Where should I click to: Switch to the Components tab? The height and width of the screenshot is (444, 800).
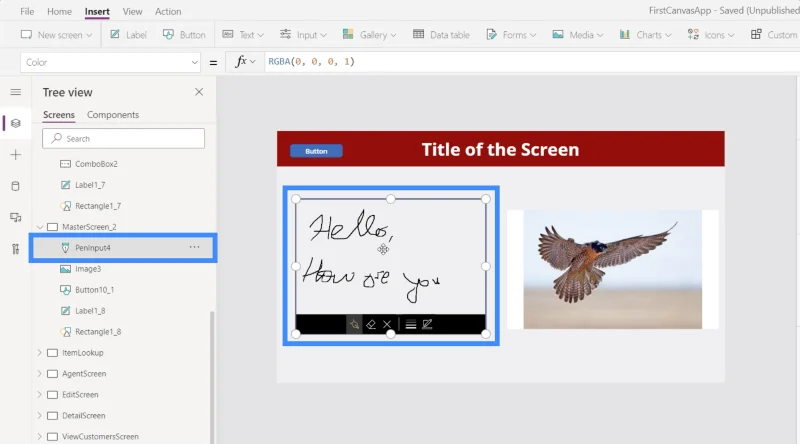click(113, 115)
